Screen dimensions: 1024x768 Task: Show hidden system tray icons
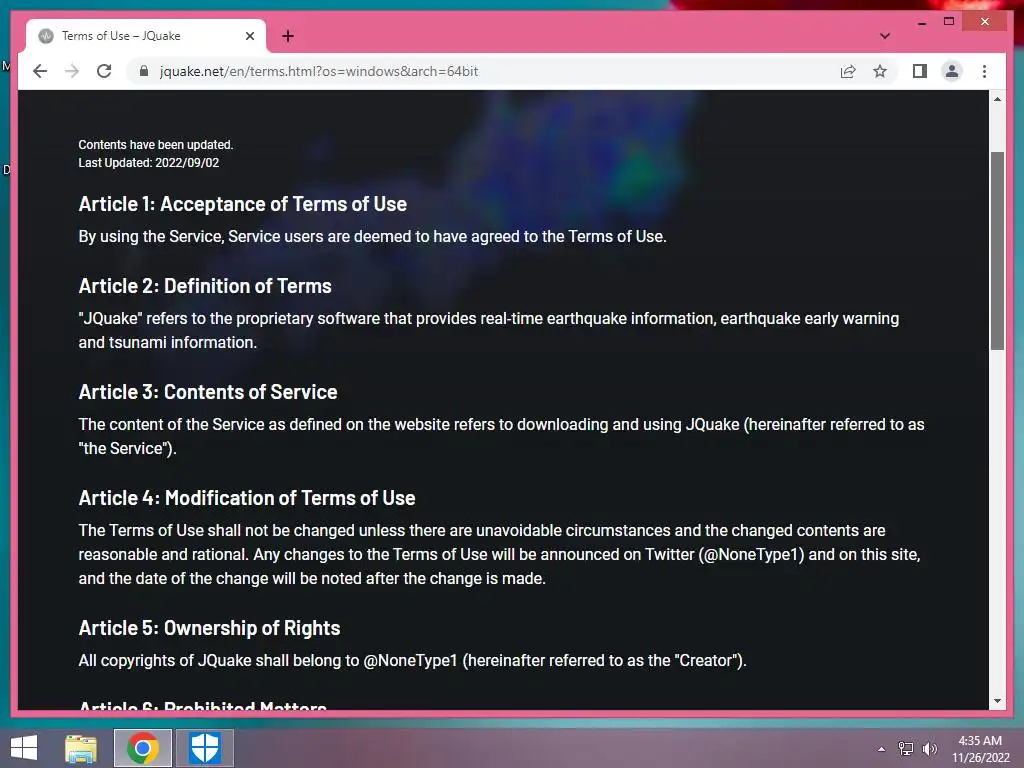pos(881,748)
